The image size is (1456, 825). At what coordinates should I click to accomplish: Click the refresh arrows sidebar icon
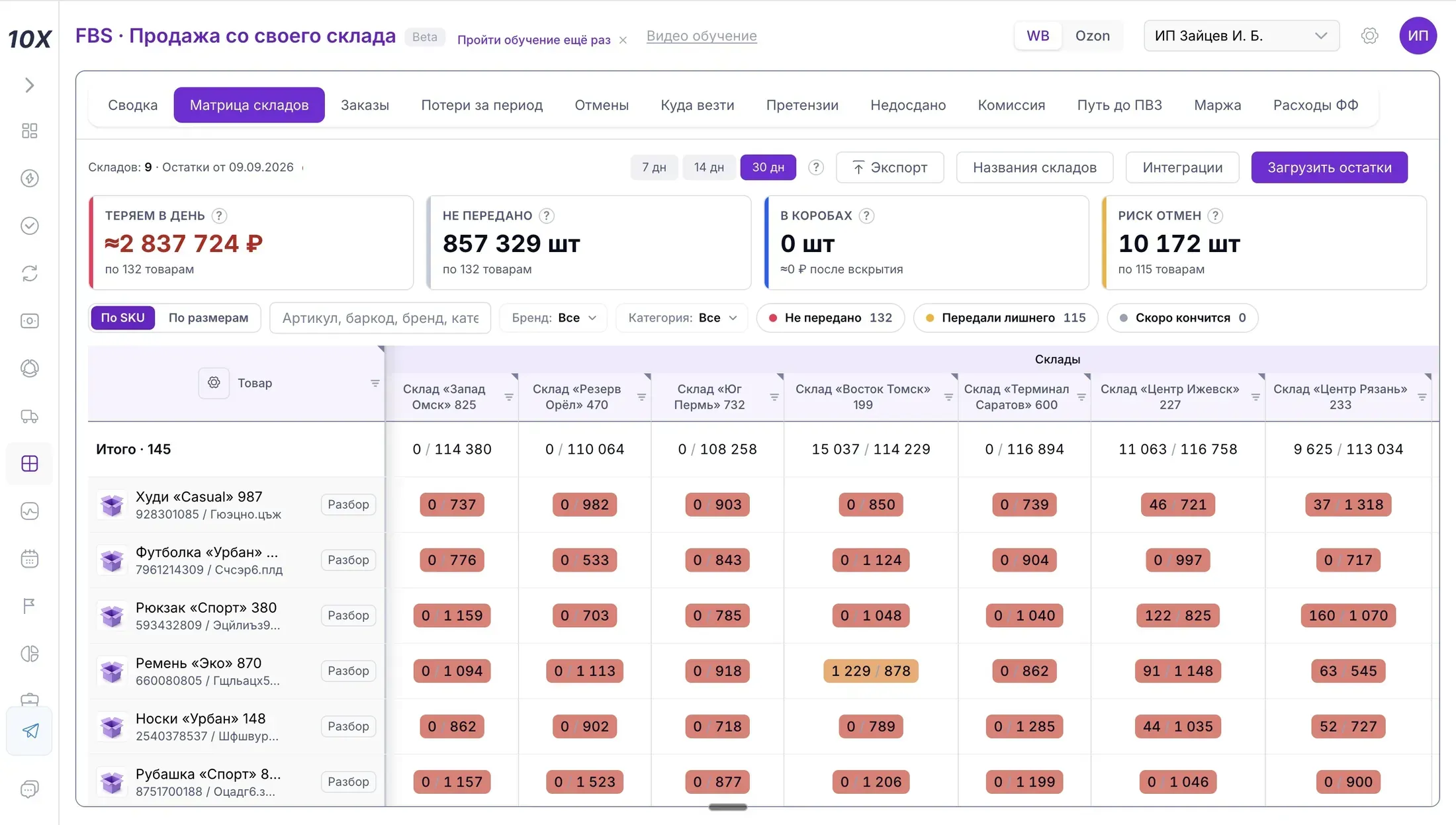pos(29,273)
